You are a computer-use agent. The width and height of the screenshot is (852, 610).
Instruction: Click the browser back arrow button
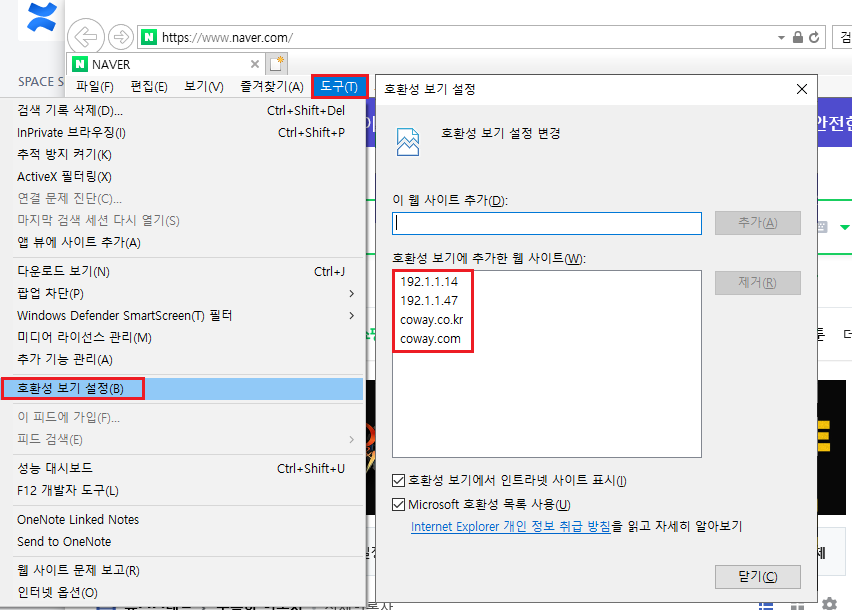click(x=85, y=37)
